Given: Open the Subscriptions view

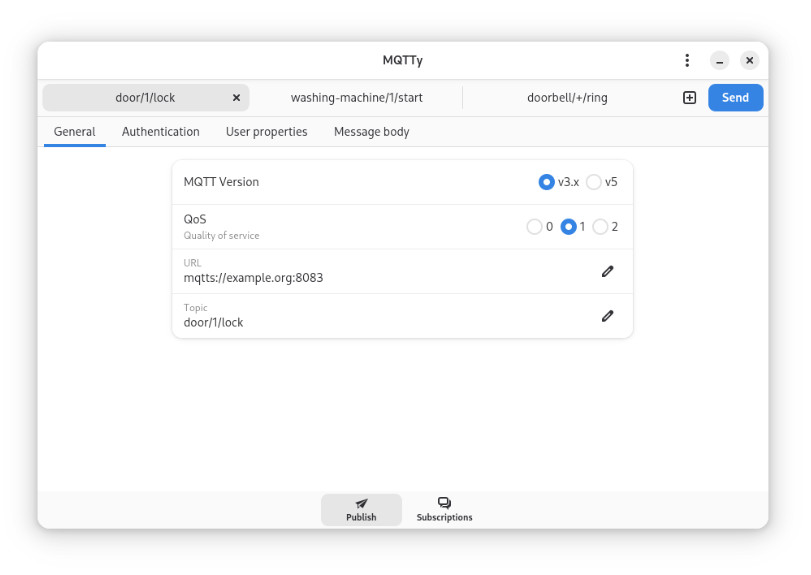Looking at the screenshot, I should 444,510.
